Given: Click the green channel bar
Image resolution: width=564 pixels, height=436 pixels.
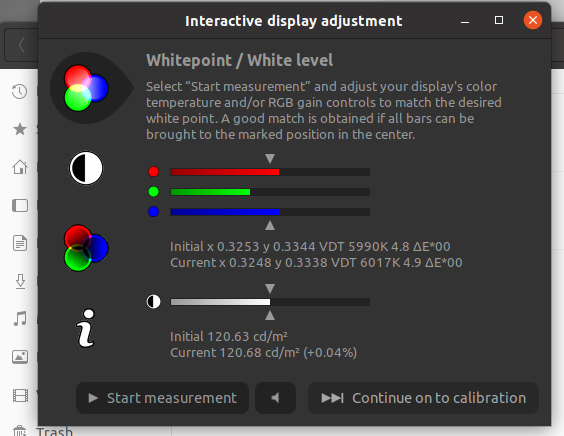Looking at the screenshot, I should tap(270, 192).
